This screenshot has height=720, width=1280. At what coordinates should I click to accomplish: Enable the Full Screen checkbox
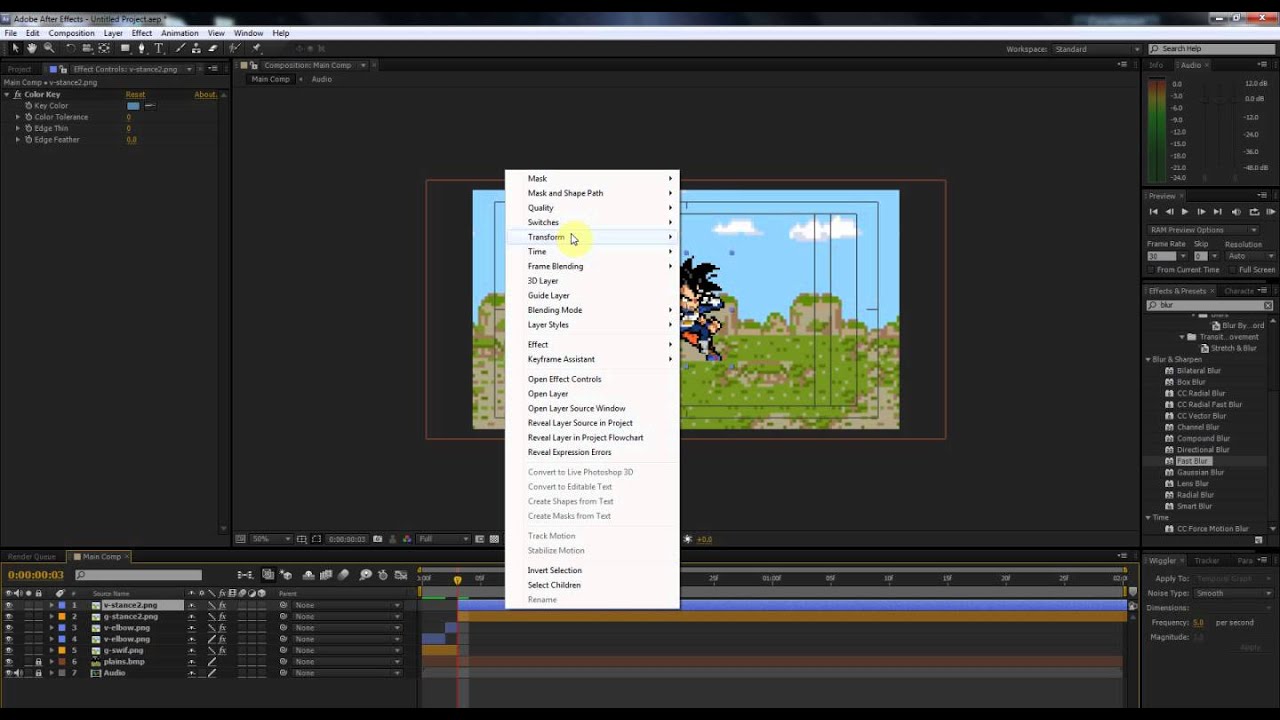tap(1232, 269)
